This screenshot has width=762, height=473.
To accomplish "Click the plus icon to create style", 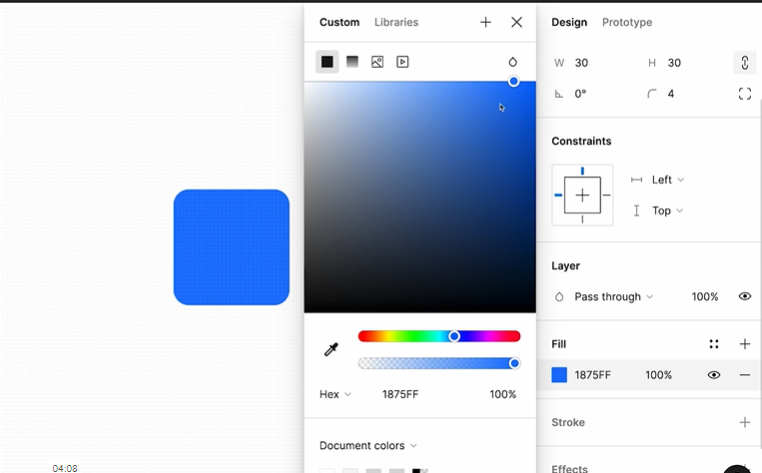I will [x=485, y=22].
